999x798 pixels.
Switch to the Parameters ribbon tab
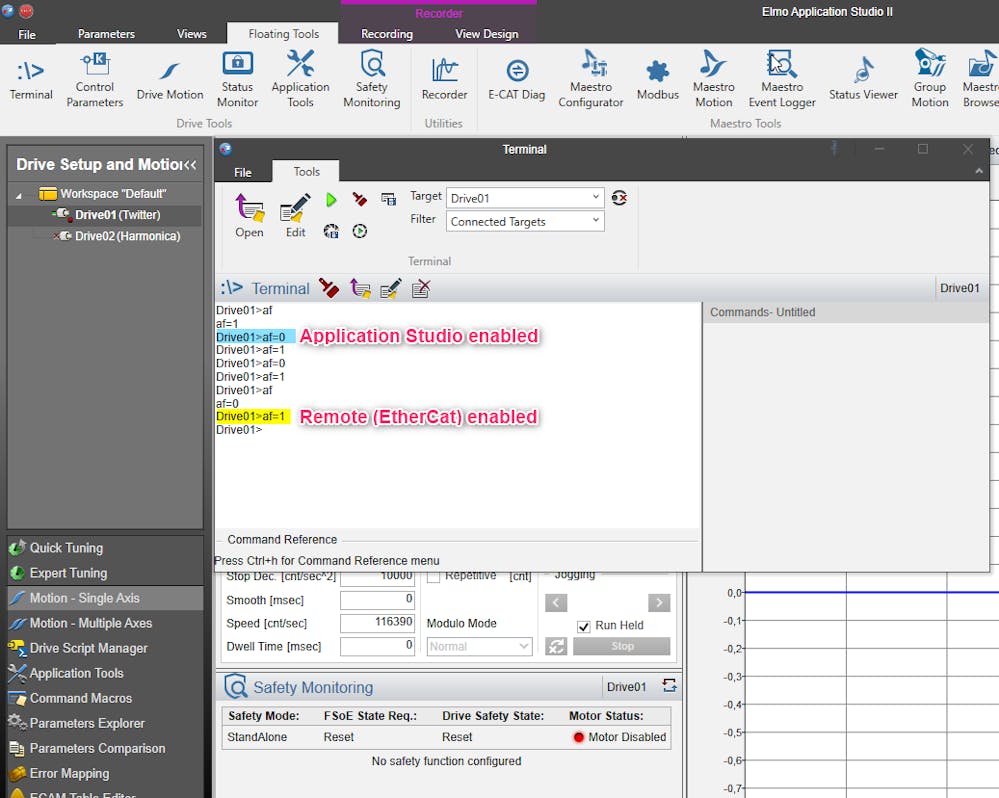pyautogui.click(x=106, y=34)
